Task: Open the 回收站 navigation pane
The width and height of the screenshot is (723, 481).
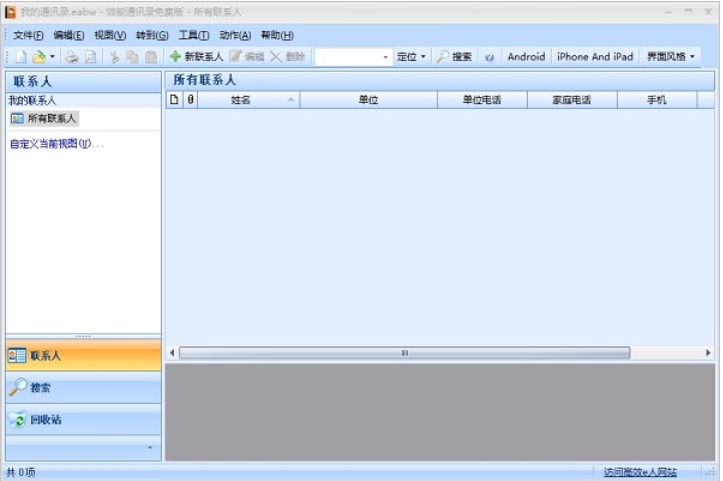Action: 83,420
